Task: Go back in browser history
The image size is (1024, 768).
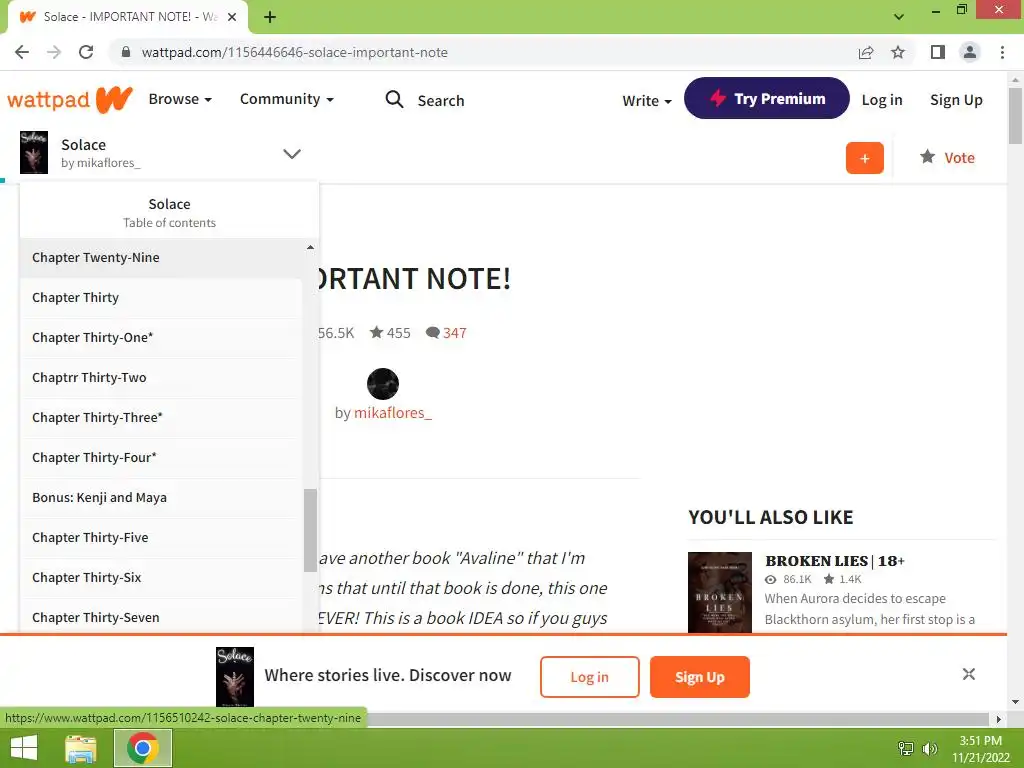Action: pyautogui.click(x=22, y=52)
